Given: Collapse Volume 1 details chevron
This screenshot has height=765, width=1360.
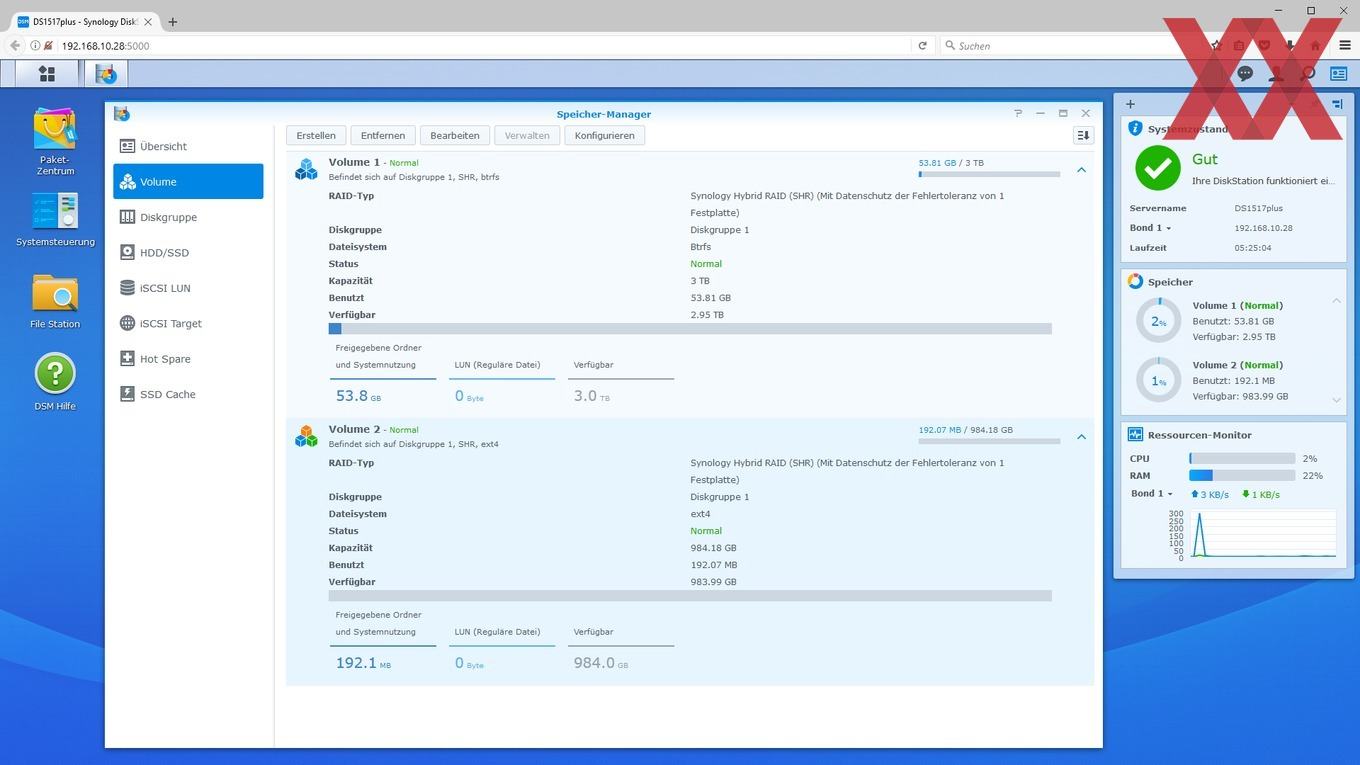Looking at the screenshot, I should [x=1081, y=170].
